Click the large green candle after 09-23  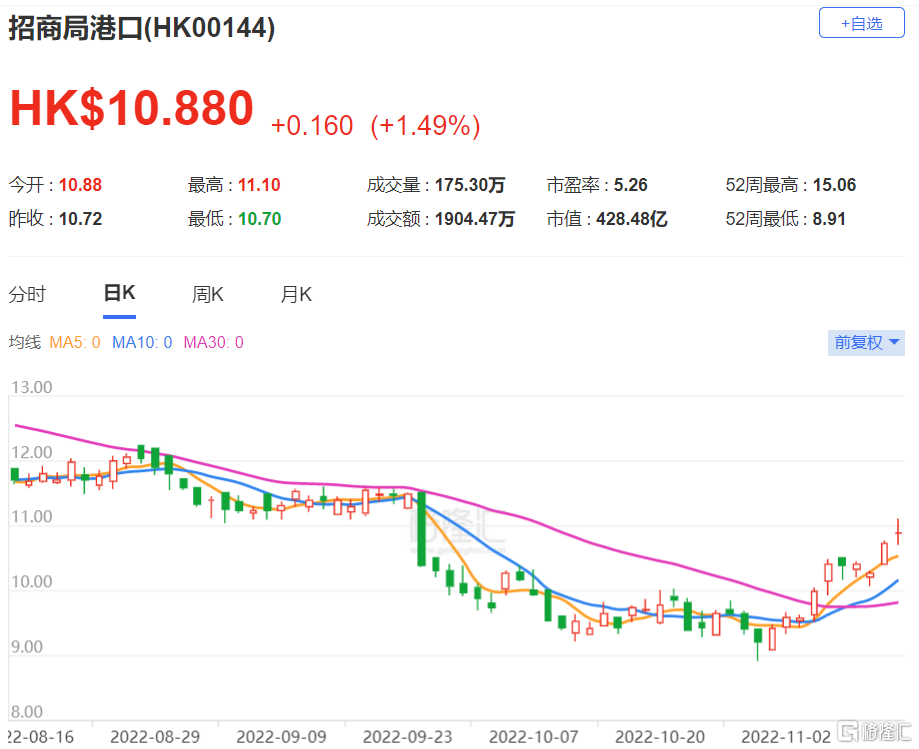tap(421, 529)
